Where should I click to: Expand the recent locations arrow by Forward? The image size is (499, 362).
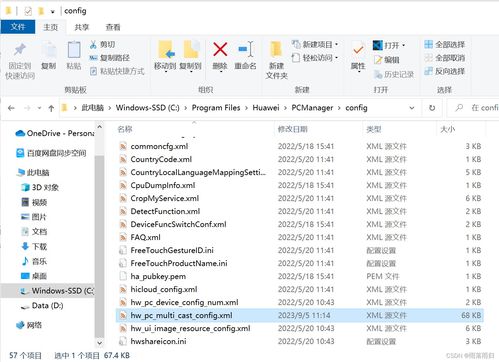click(x=39, y=108)
